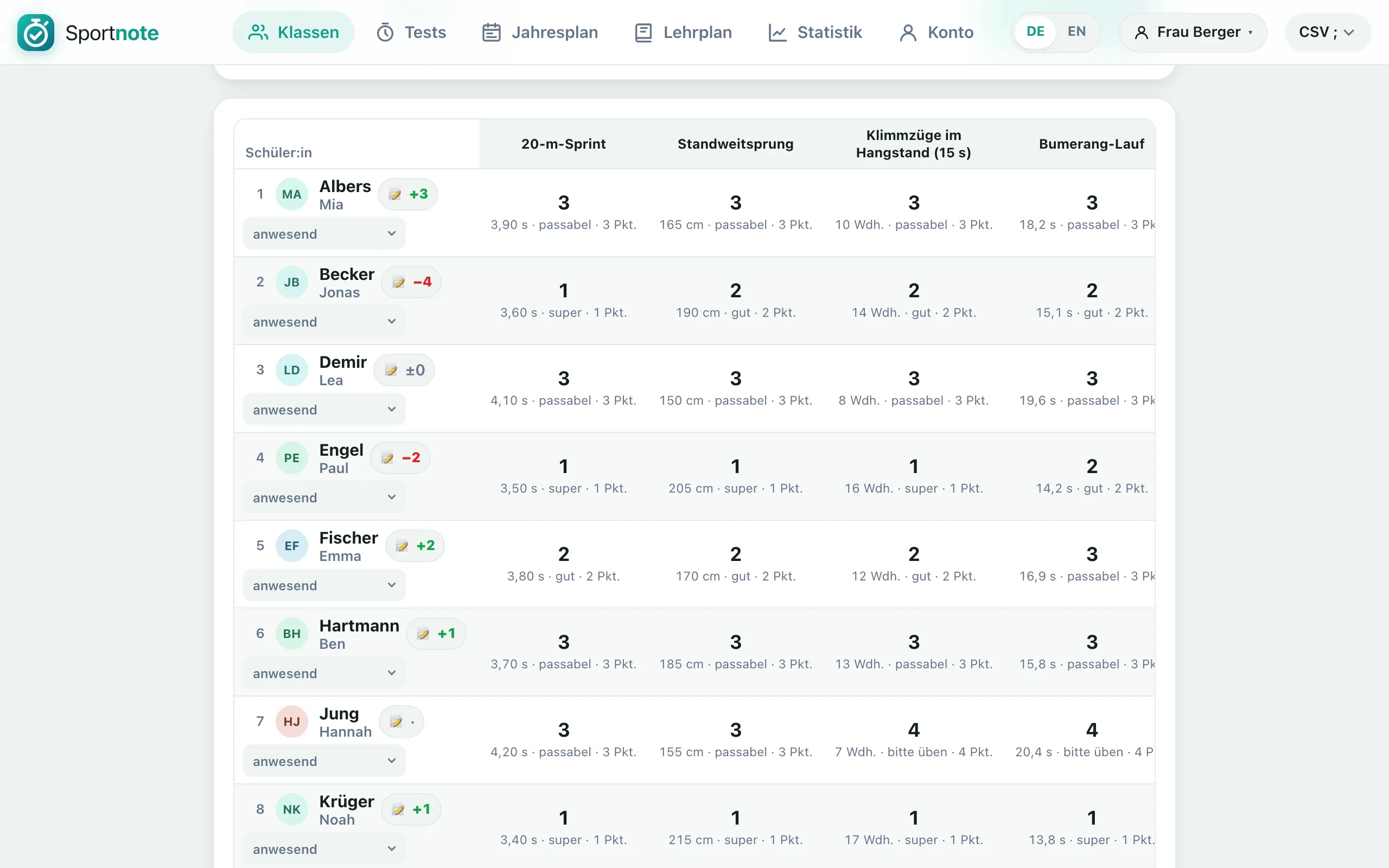This screenshot has height=868, width=1389.
Task: Click the BH avatar of Hartmann
Action: 291,633
